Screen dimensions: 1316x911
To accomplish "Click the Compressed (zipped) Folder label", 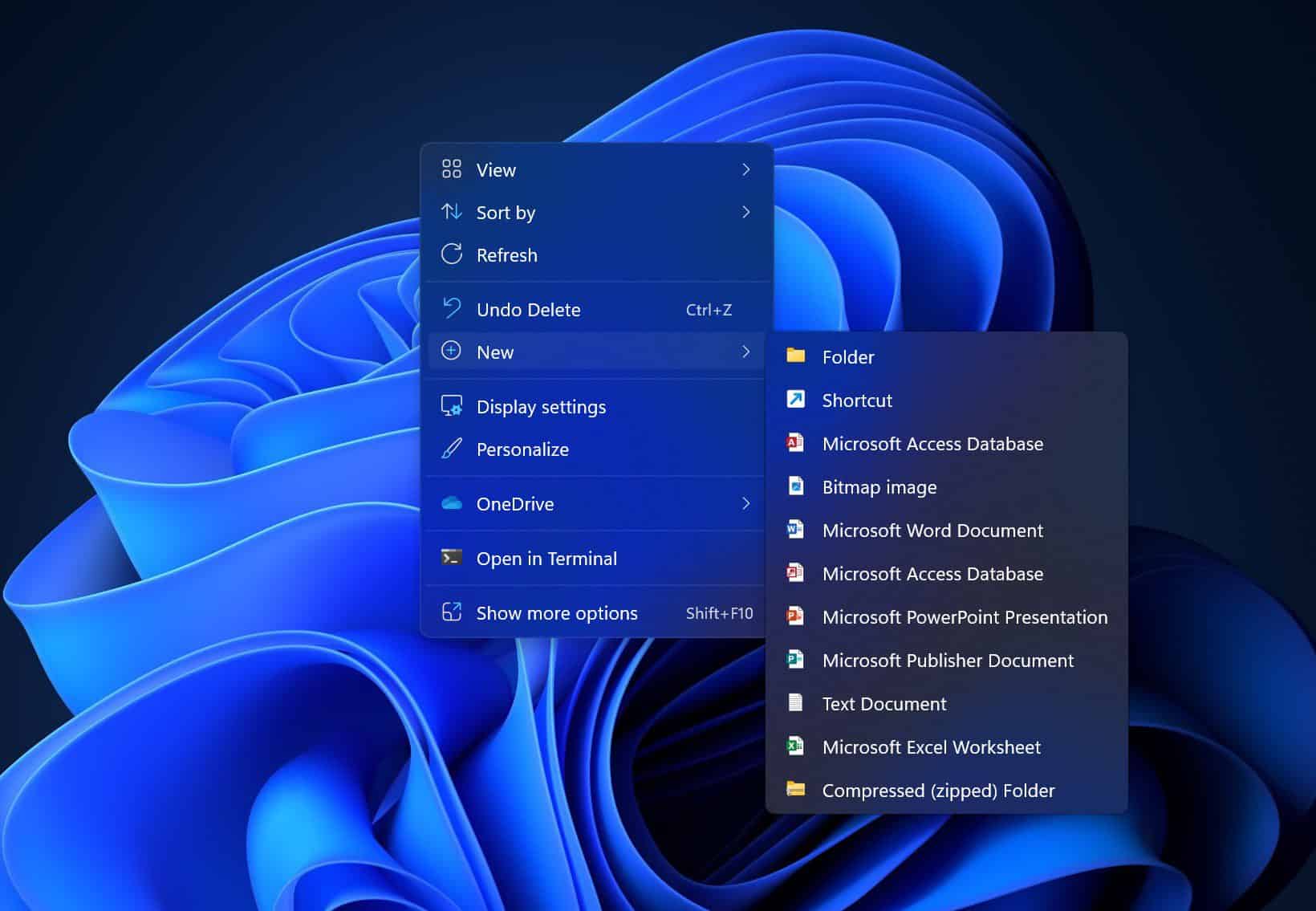I will pyautogui.click(x=938, y=791).
